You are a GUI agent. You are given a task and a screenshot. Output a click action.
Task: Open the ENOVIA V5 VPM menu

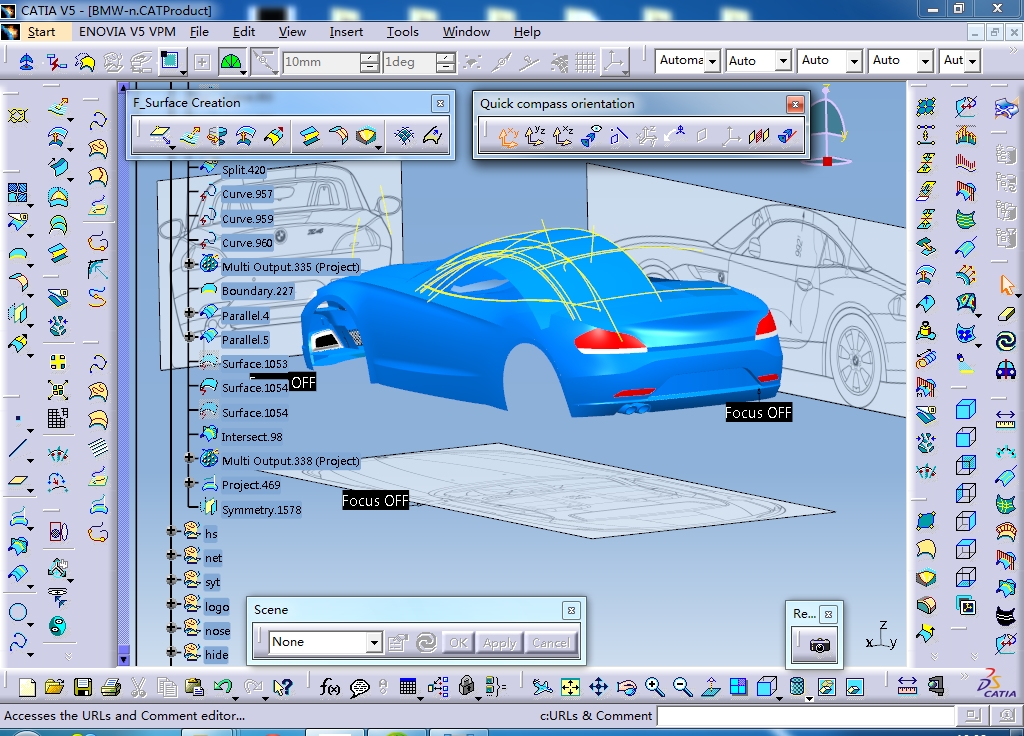(x=127, y=32)
